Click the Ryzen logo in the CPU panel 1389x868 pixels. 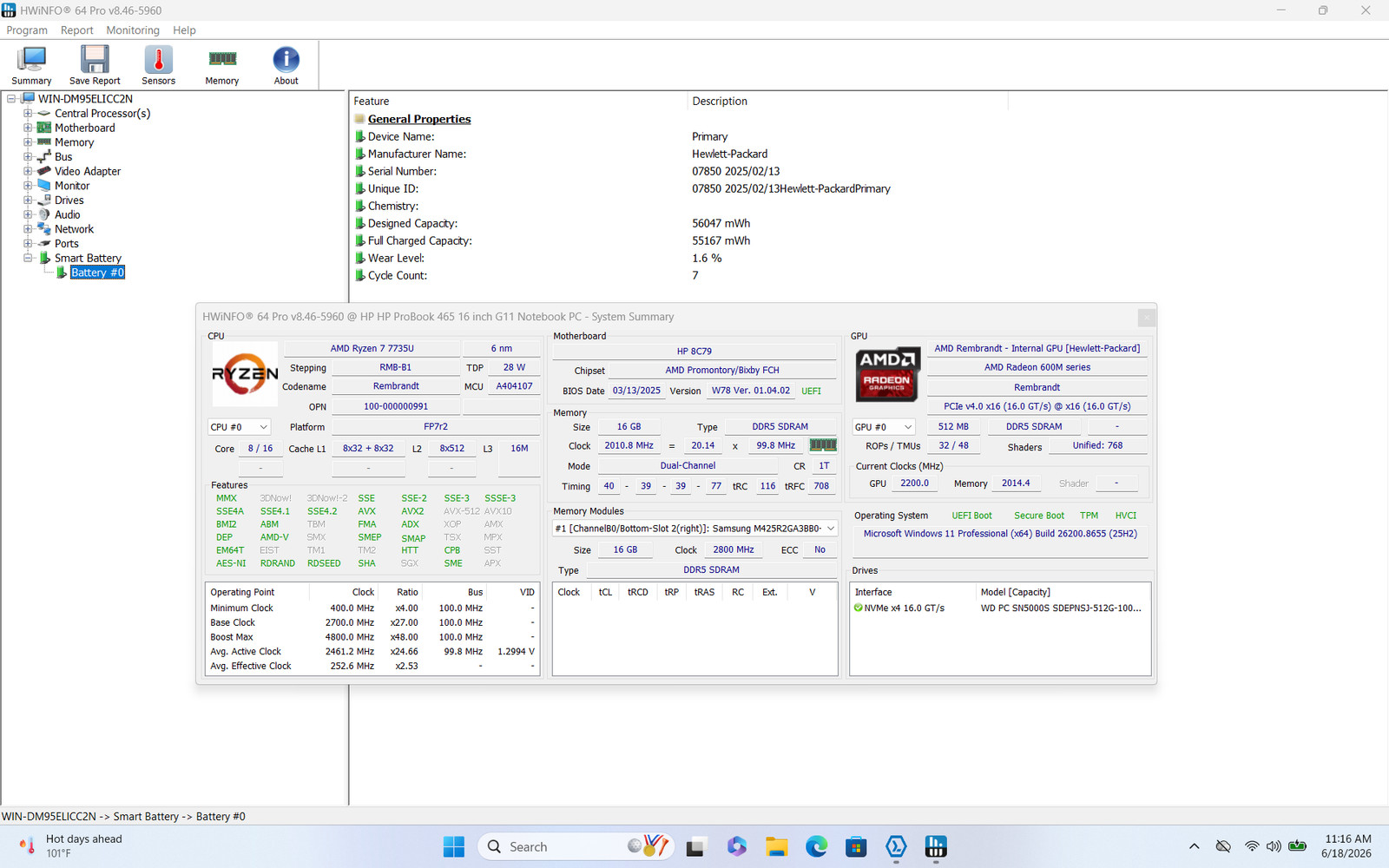click(x=245, y=374)
